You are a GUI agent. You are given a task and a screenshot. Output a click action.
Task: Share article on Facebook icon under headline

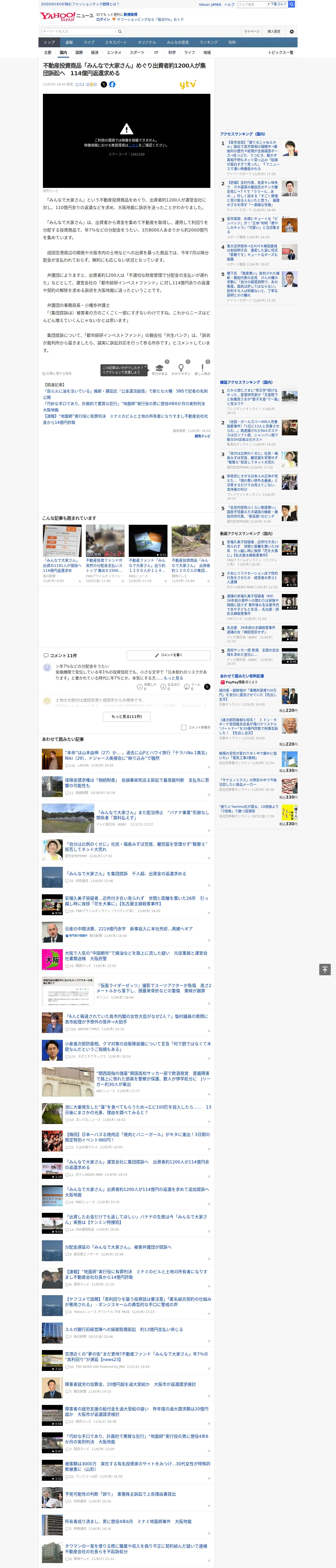[112, 85]
